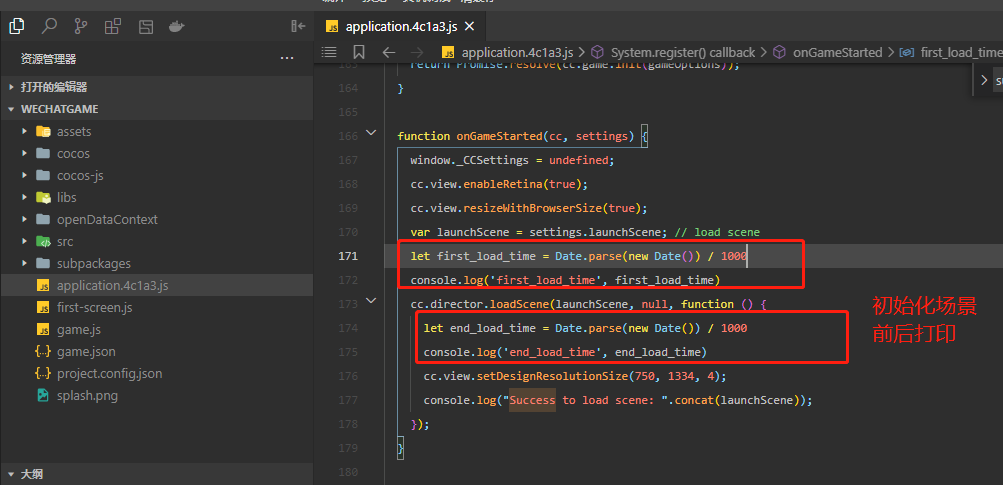Click the bookmark icon in the breadcrumb bar
The image size is (1003, 485).
(359, 52)
